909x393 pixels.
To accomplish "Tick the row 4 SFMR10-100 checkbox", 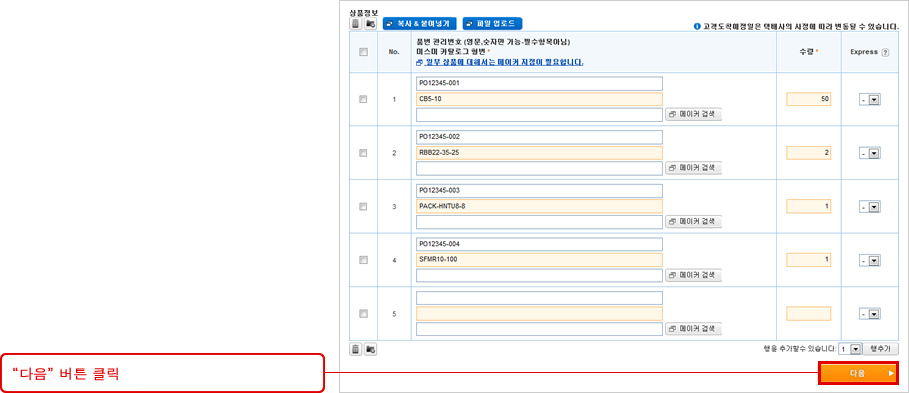I will tap(363, 260).
